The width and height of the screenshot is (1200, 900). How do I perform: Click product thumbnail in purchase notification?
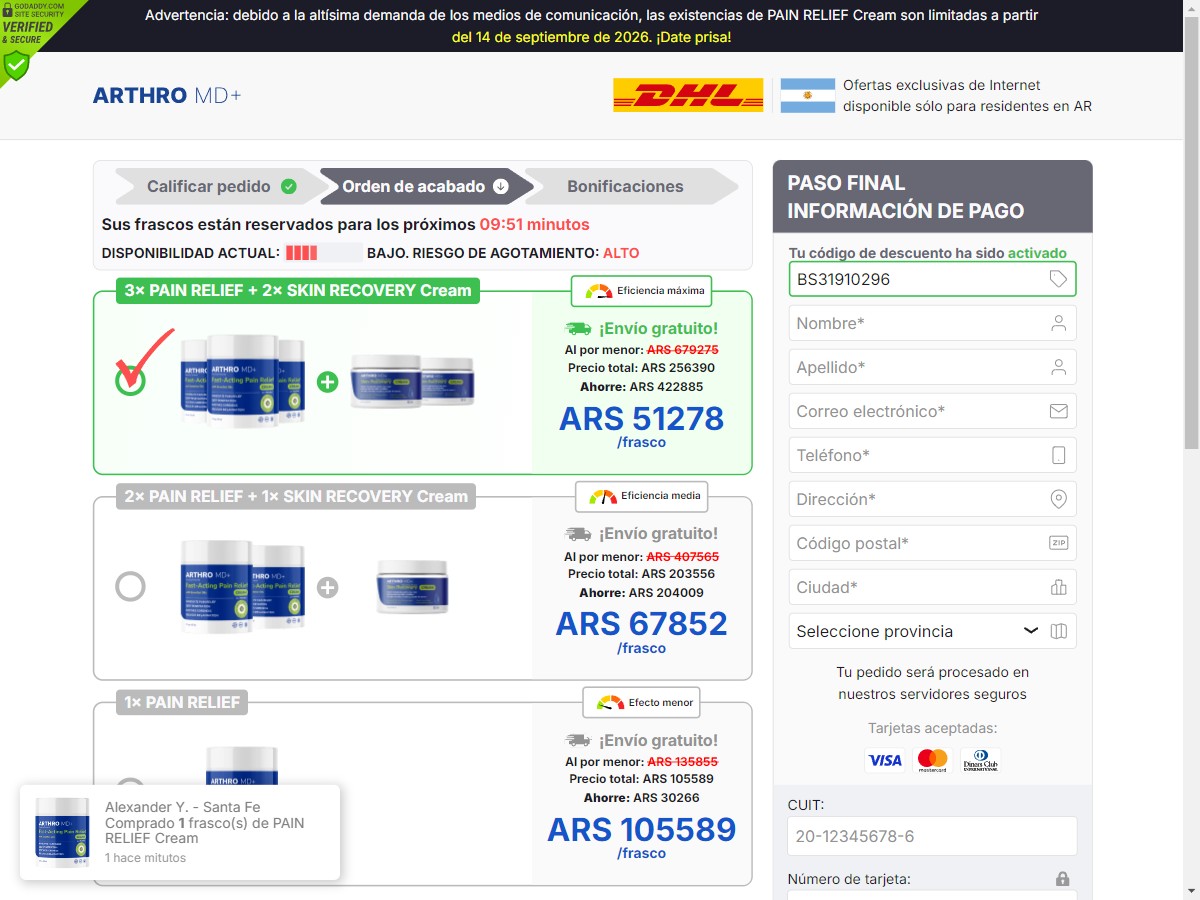62,832
